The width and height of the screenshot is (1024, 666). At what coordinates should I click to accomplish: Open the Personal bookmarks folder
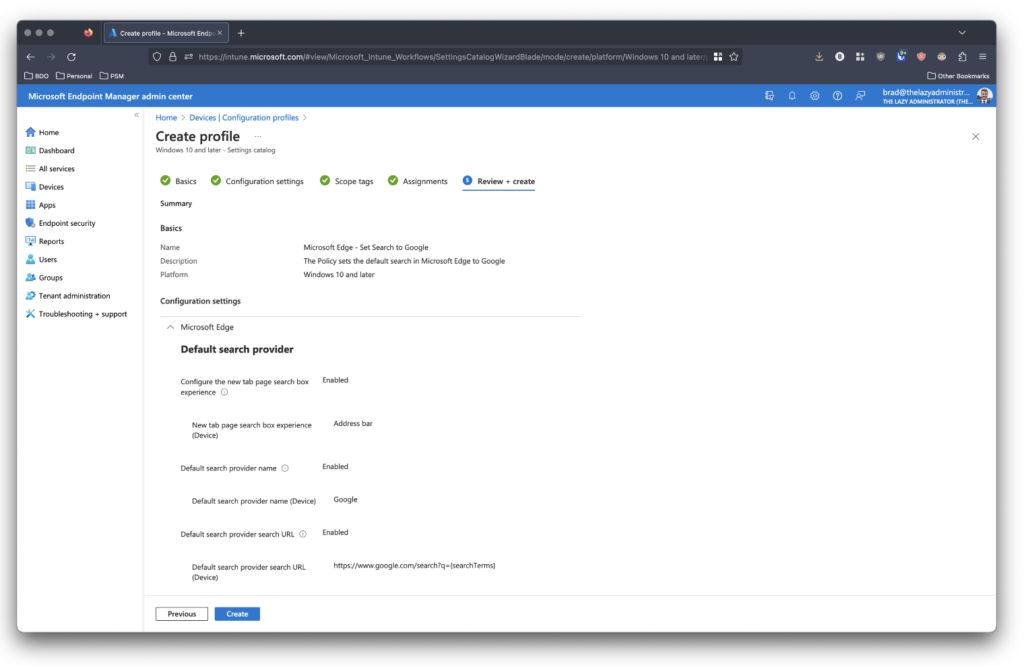74,76
